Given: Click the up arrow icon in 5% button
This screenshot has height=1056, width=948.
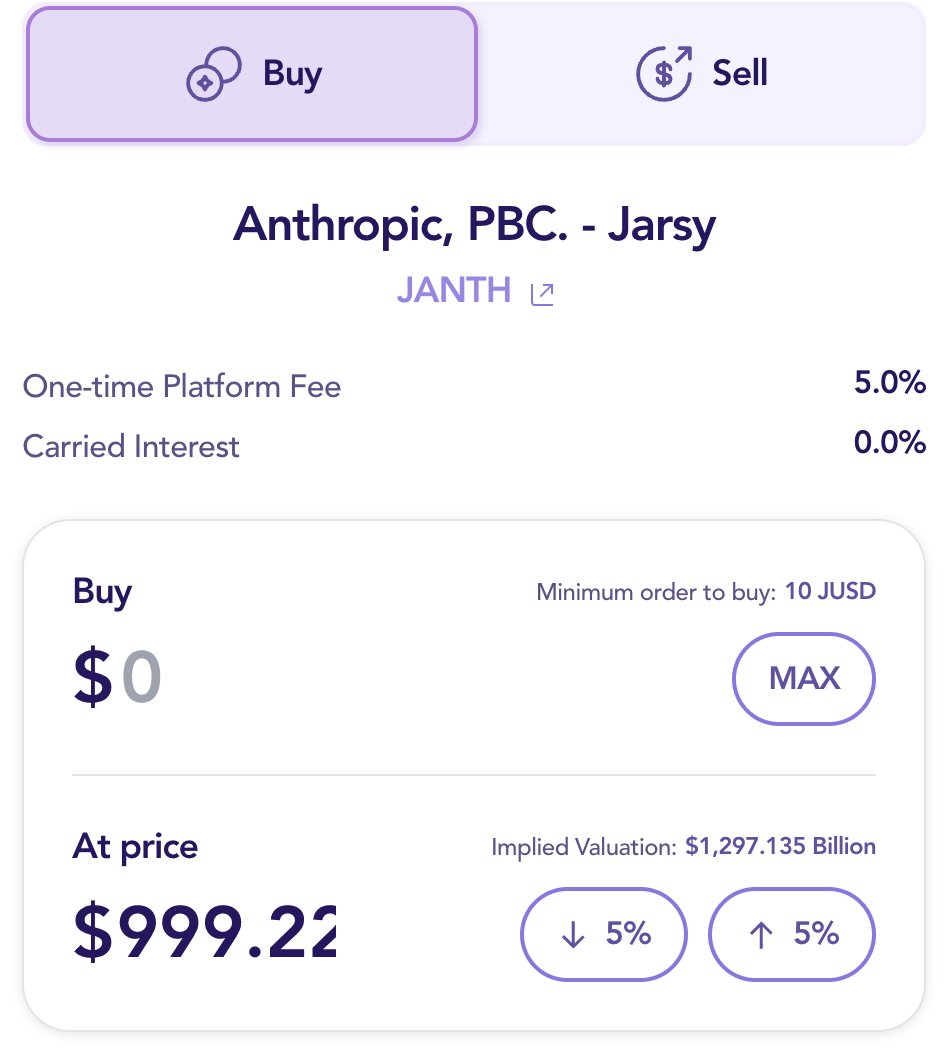Looking at the screenshot, I should [x=761, y=936].
